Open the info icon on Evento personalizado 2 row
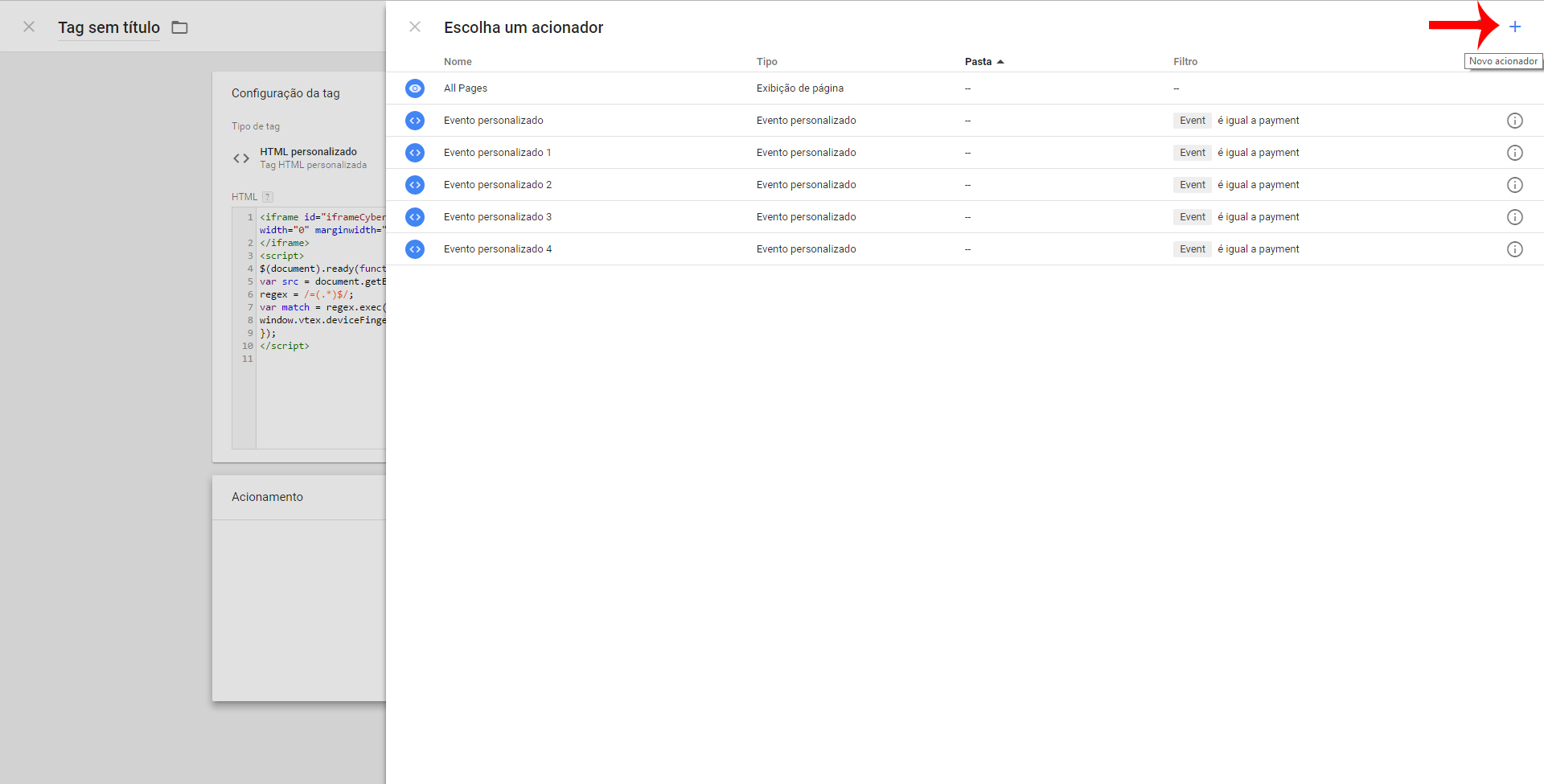 click(x=1515, y=184)
